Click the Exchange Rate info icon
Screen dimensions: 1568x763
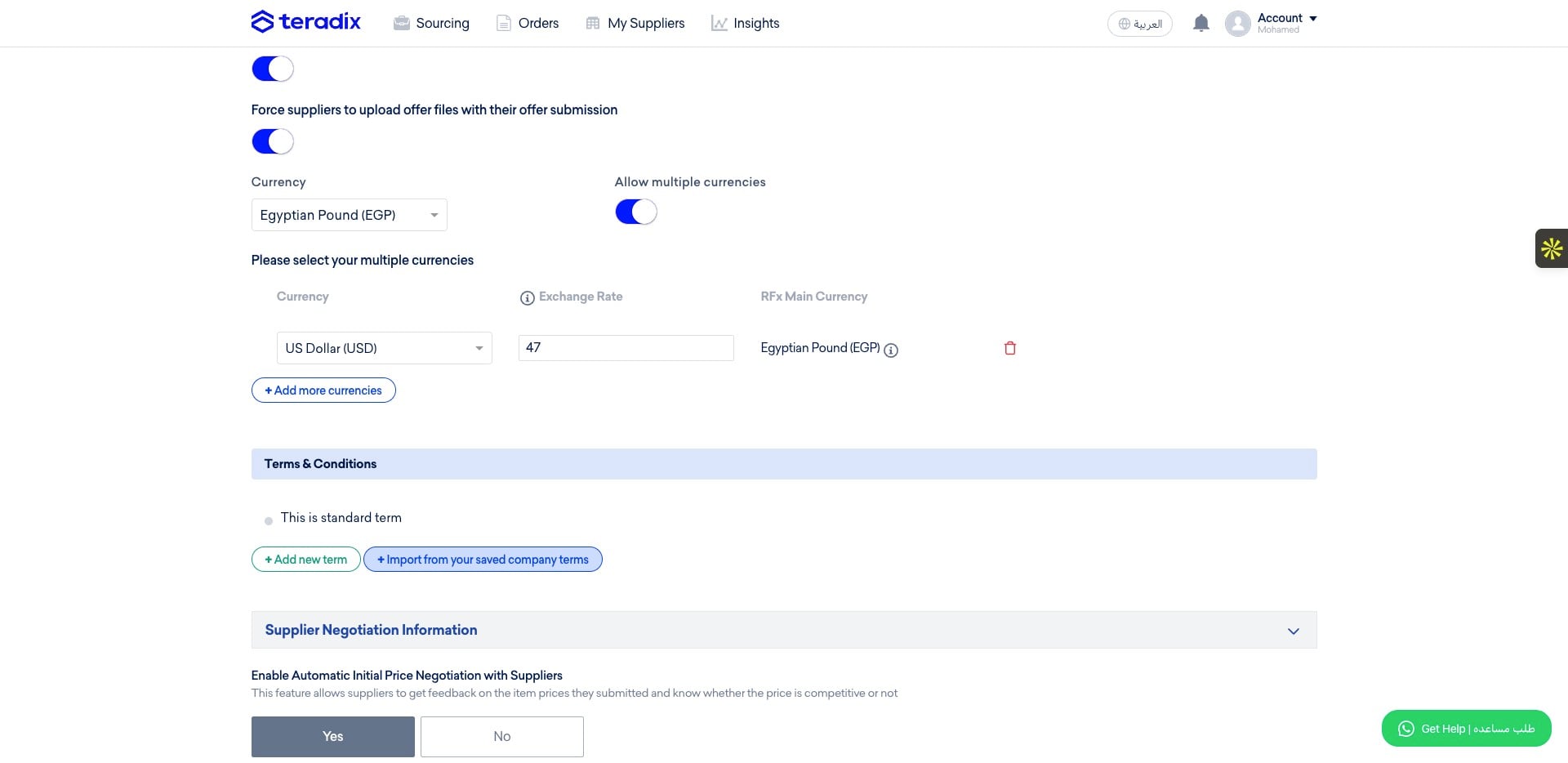(527, 297)
